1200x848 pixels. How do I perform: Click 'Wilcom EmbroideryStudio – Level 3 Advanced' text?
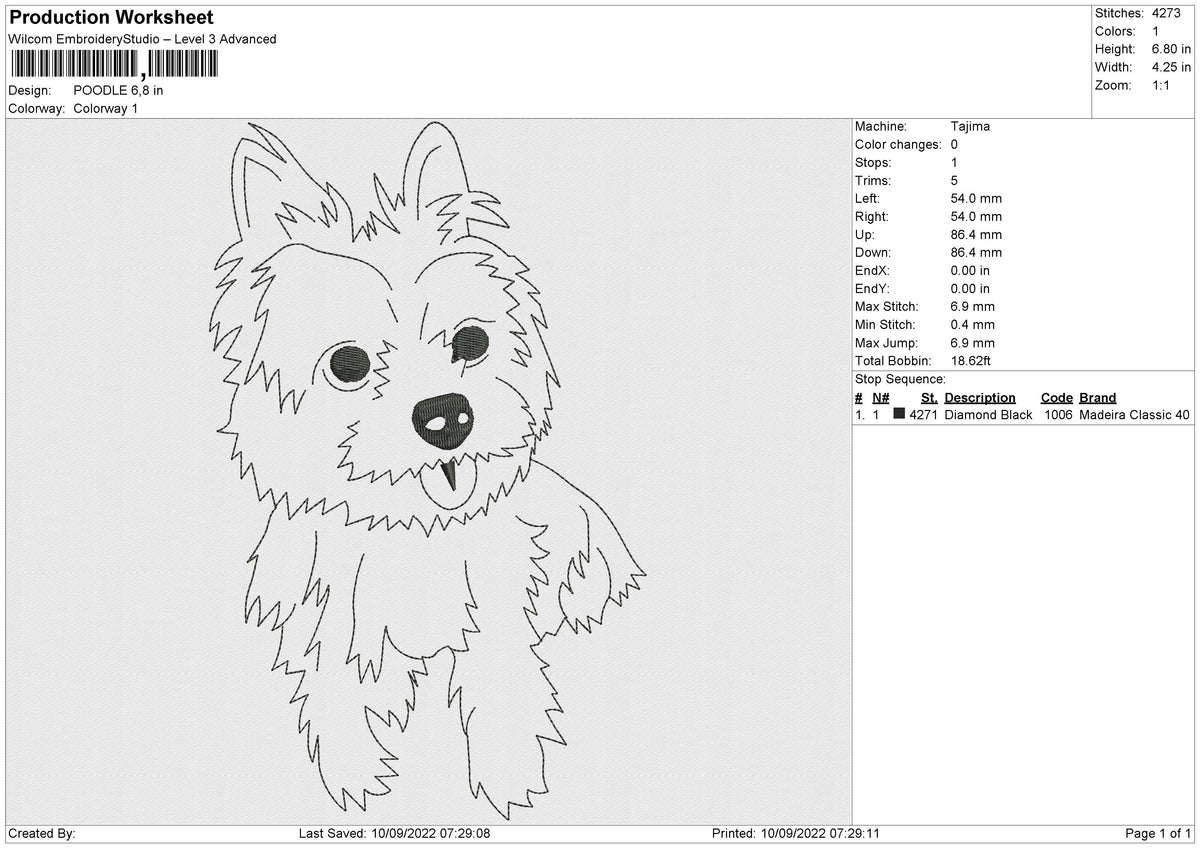pyautogui.click(x=142, y=39)
